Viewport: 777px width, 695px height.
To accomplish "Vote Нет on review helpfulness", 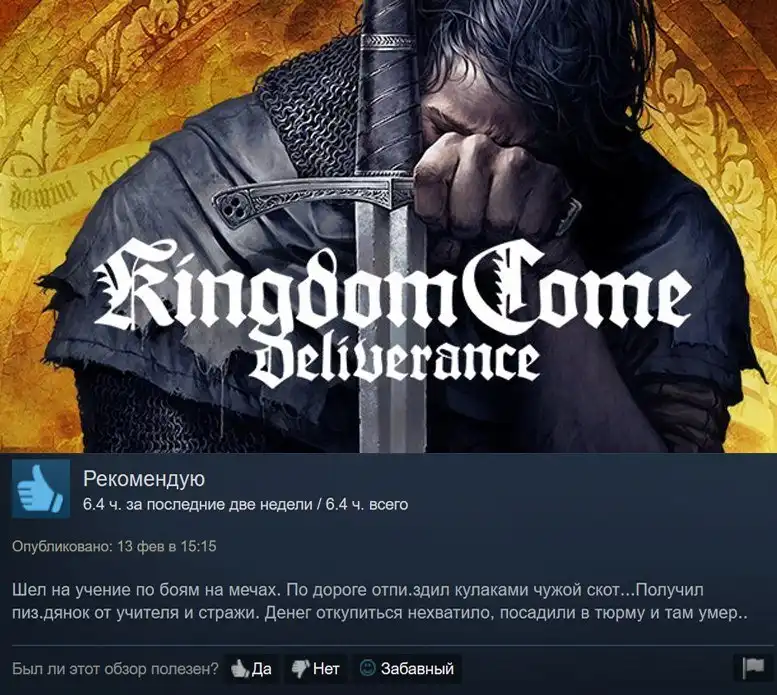I will pyautogui.click(x=316, y=669).
